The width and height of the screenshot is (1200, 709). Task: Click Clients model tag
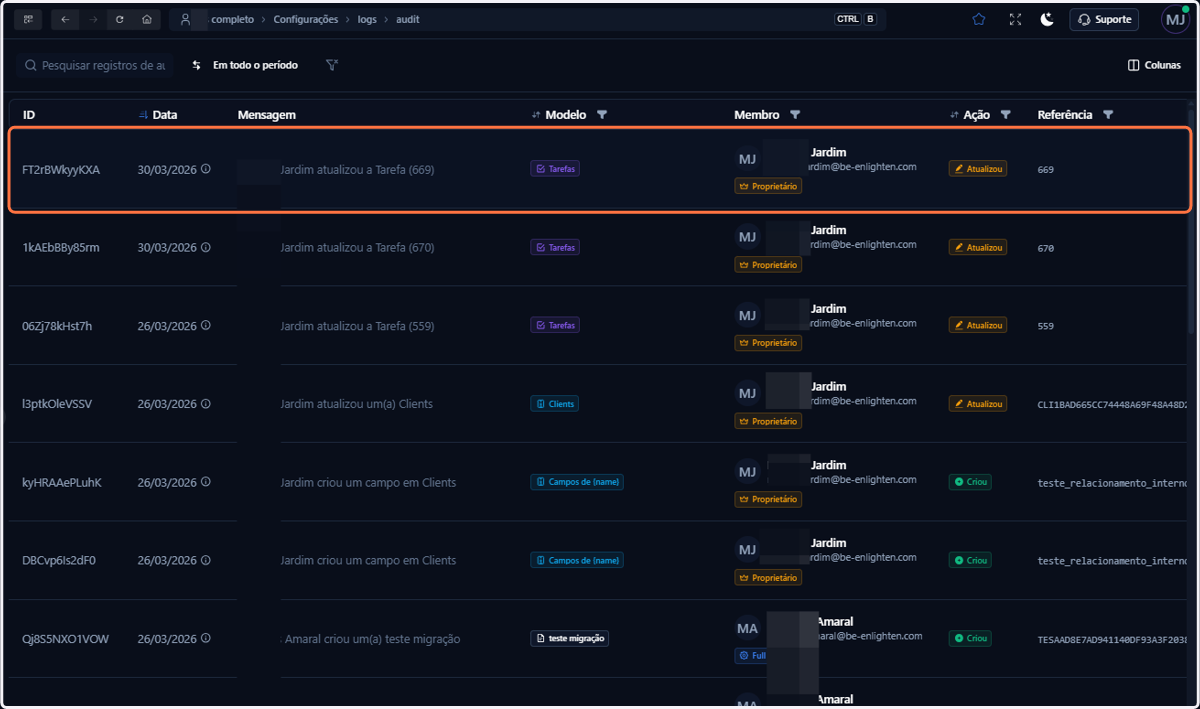[554, 404]
